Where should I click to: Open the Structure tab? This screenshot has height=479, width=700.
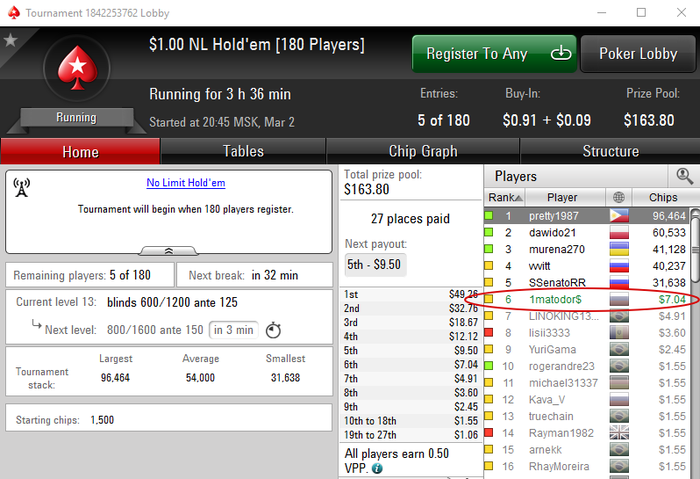coord(610,151)
